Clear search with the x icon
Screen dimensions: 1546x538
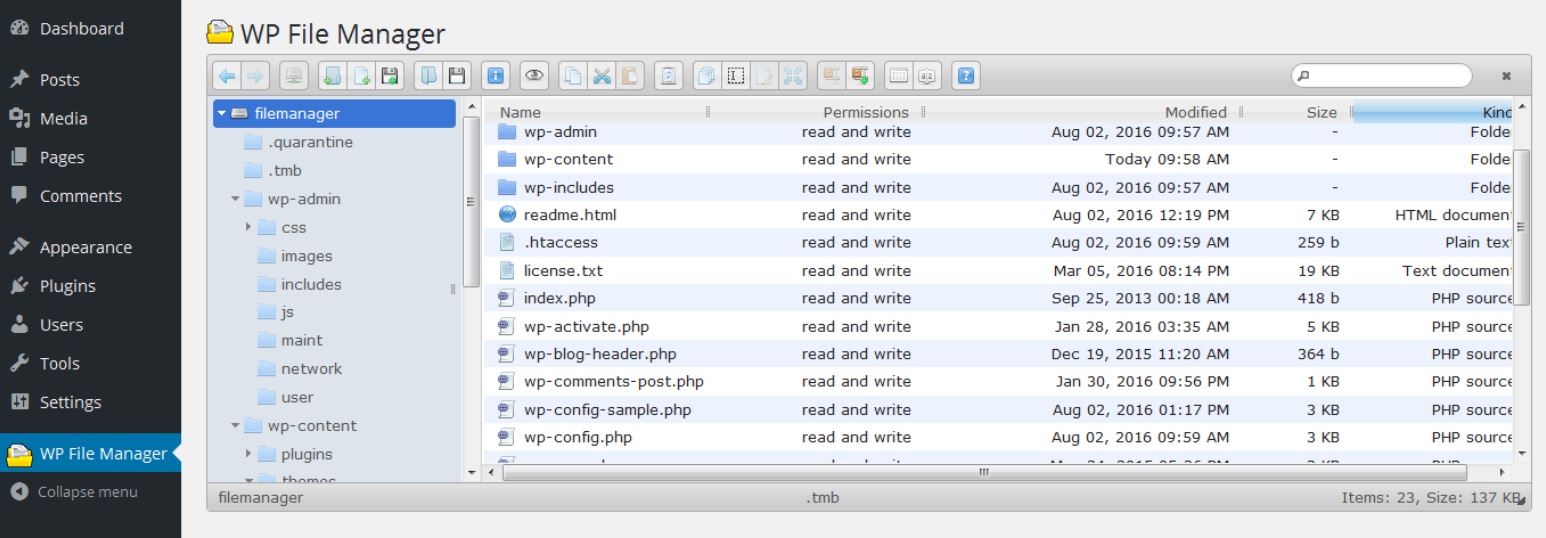[1506, 75]
